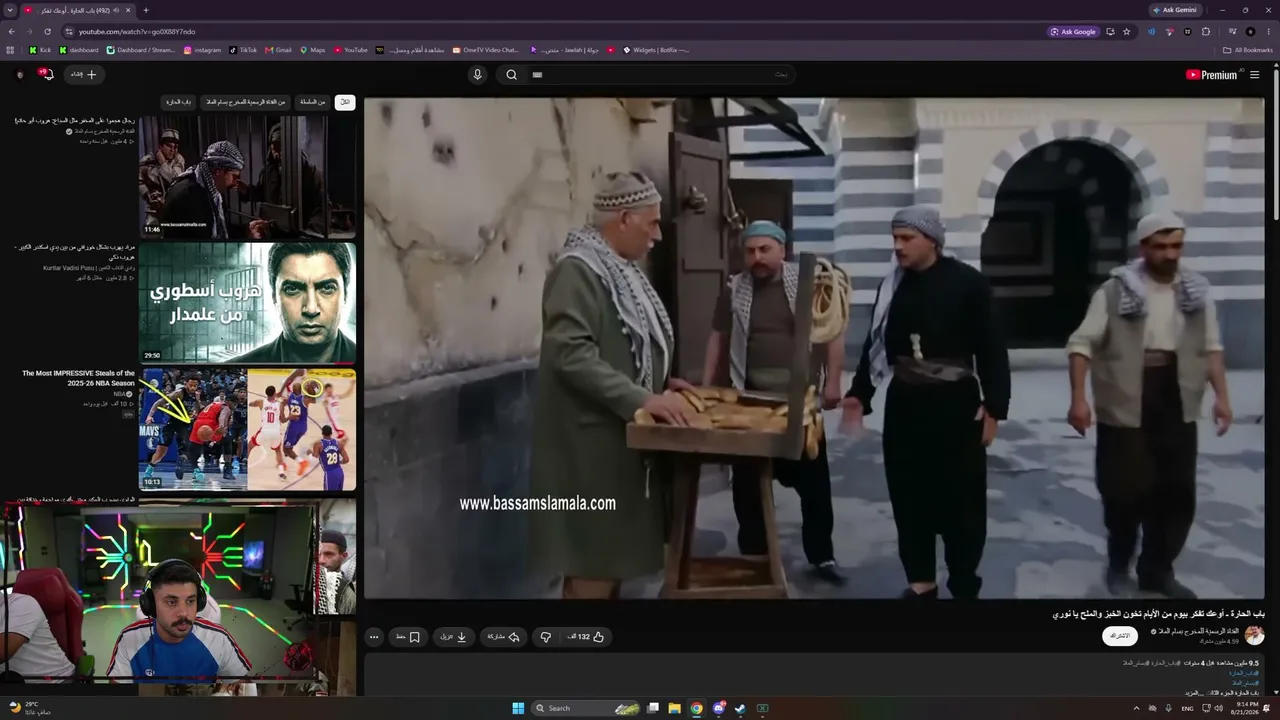Click the YouTube voice search microphone

point(477,74)
